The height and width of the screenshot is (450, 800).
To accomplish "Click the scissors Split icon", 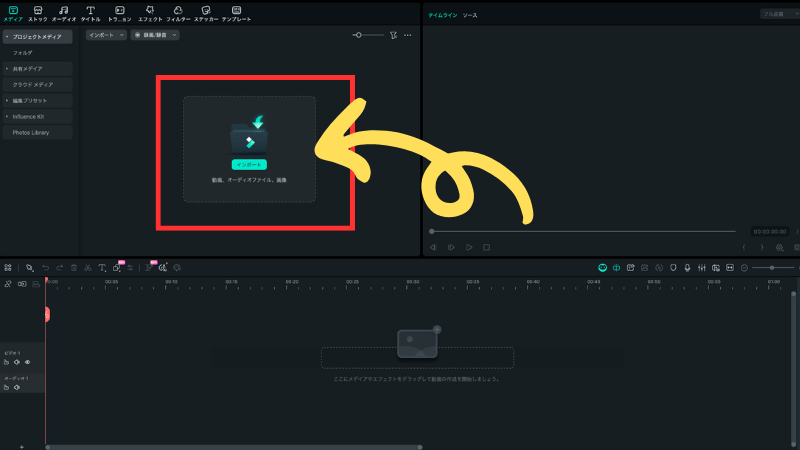I will (88, 268).
